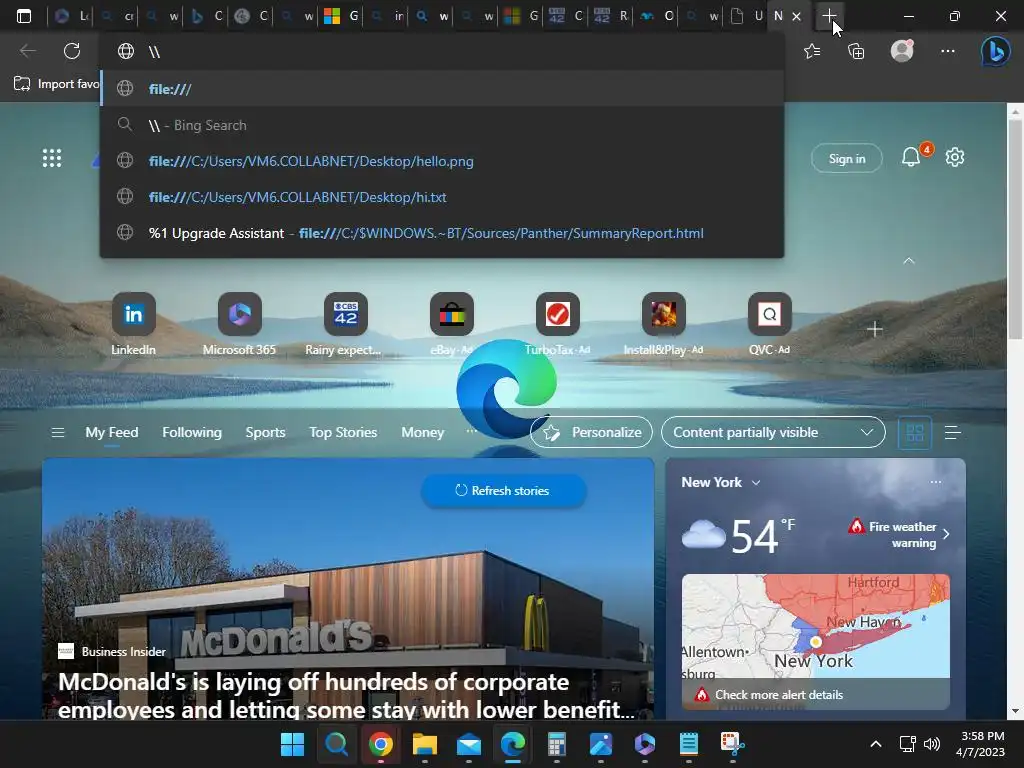Select the My Feed tab
The image size is (1024, 768).
[x=112, y=432]
